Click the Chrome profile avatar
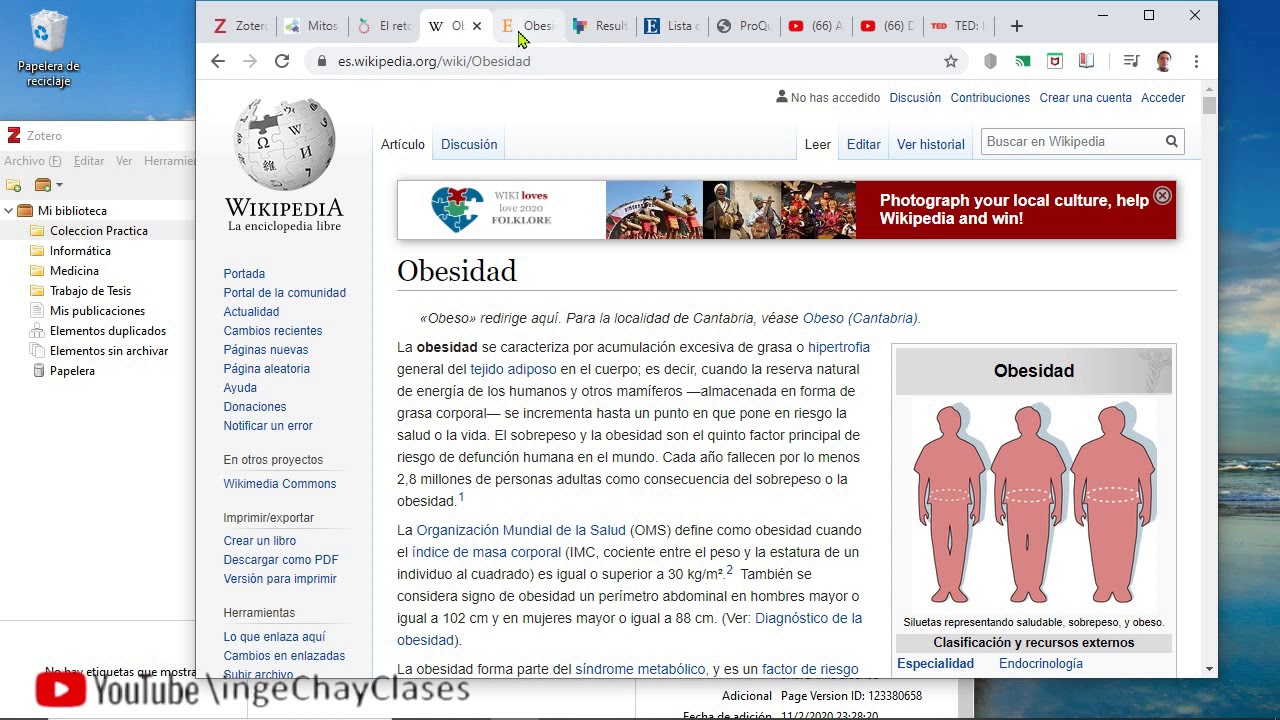1280x720 pixels. (x=1163, y=61)
